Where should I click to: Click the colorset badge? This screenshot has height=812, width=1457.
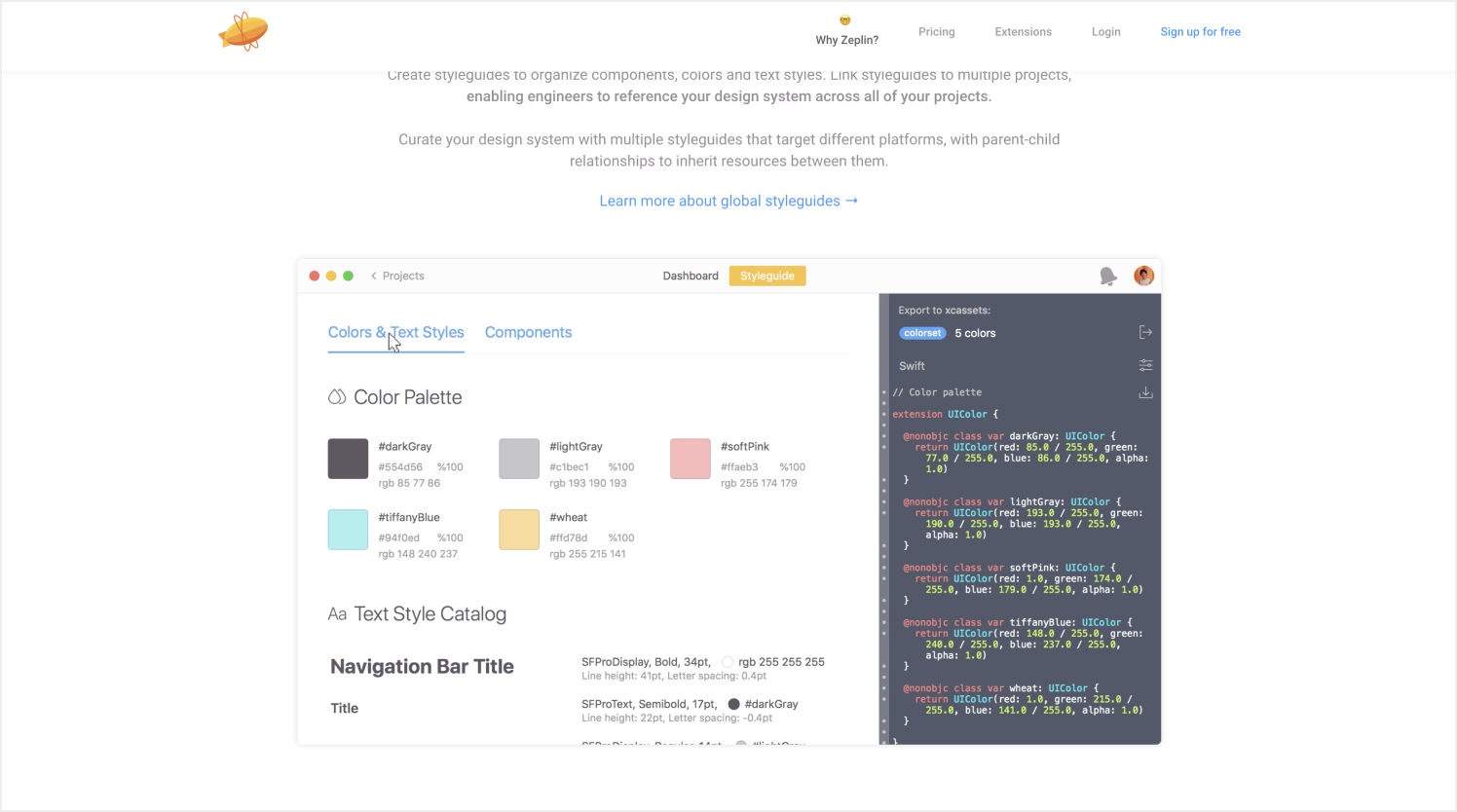[922, 333]
